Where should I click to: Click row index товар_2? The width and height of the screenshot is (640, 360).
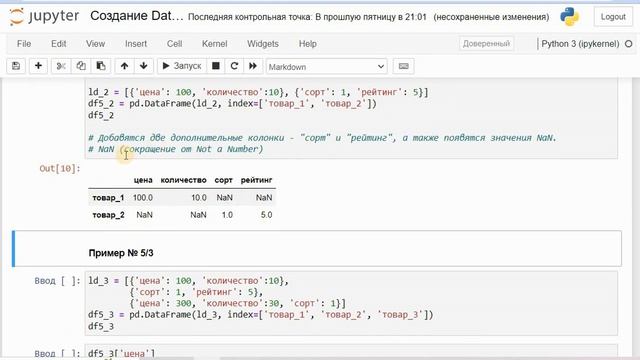[x=108, y=215]
